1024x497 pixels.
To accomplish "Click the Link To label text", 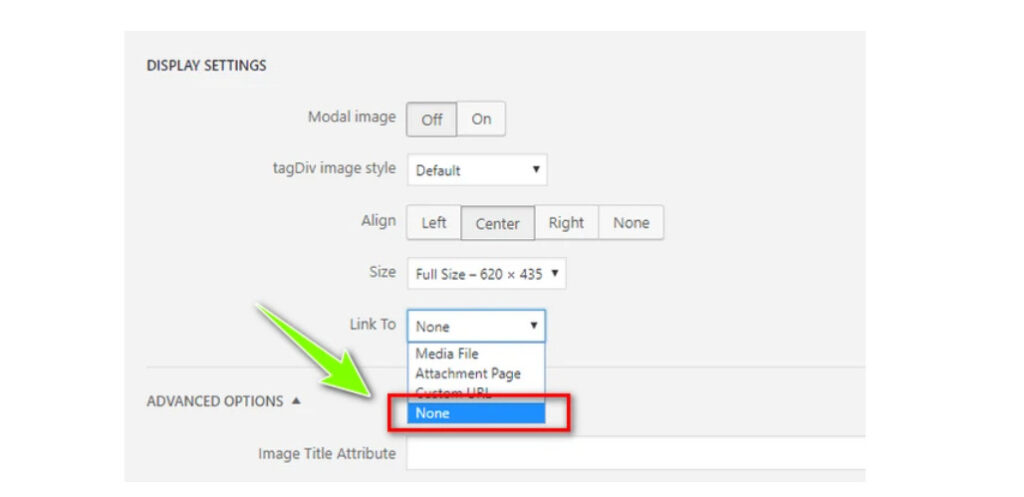I will (373, 324).
